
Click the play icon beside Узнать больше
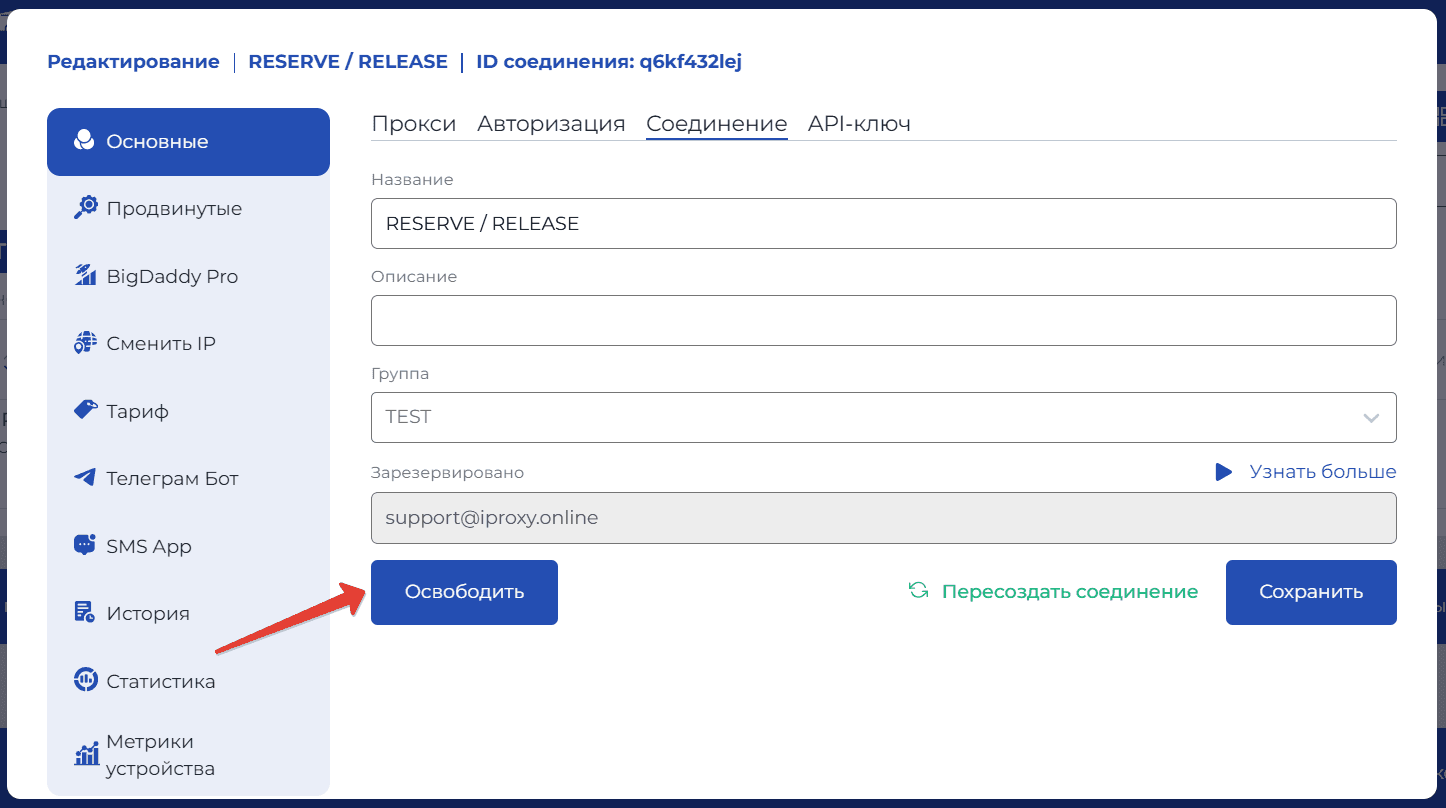point(1223,472)
